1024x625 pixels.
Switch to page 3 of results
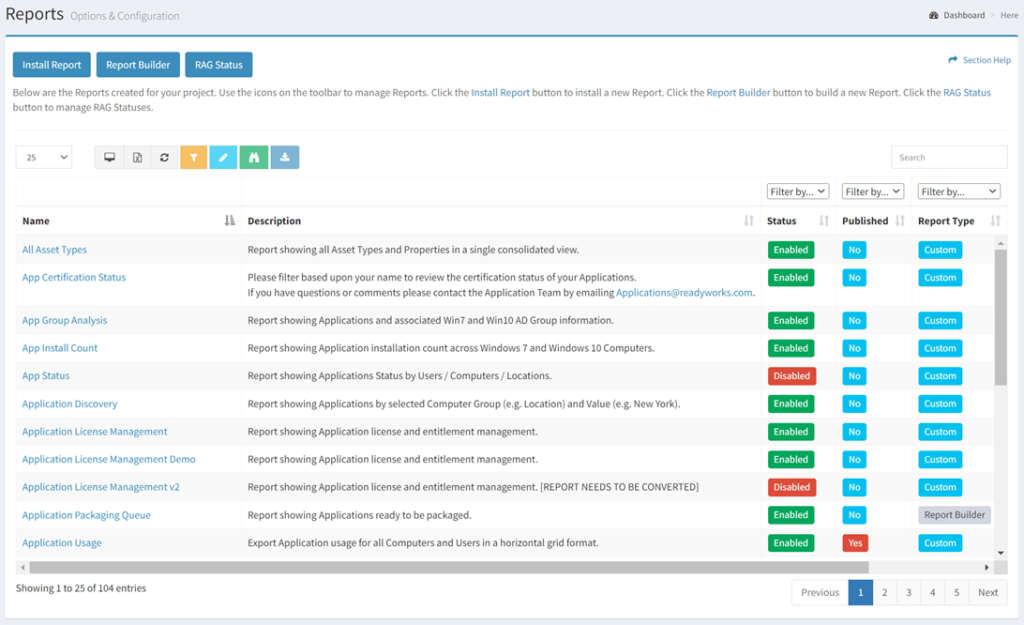pyautogui.click(x=908, y=592)
